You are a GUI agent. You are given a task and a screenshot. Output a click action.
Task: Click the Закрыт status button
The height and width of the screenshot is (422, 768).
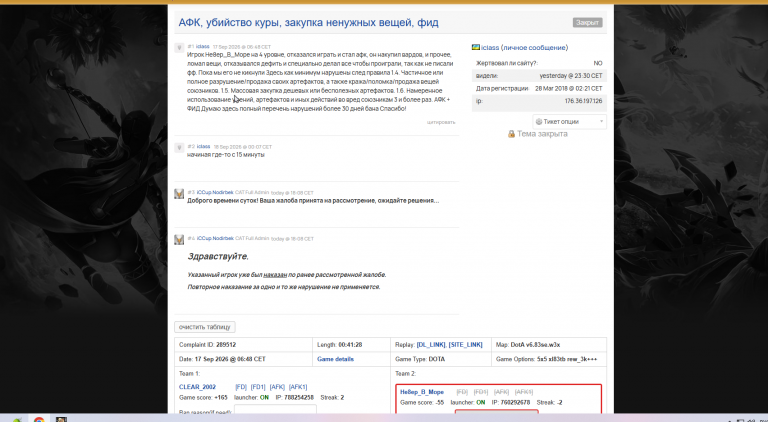point(587,23)
